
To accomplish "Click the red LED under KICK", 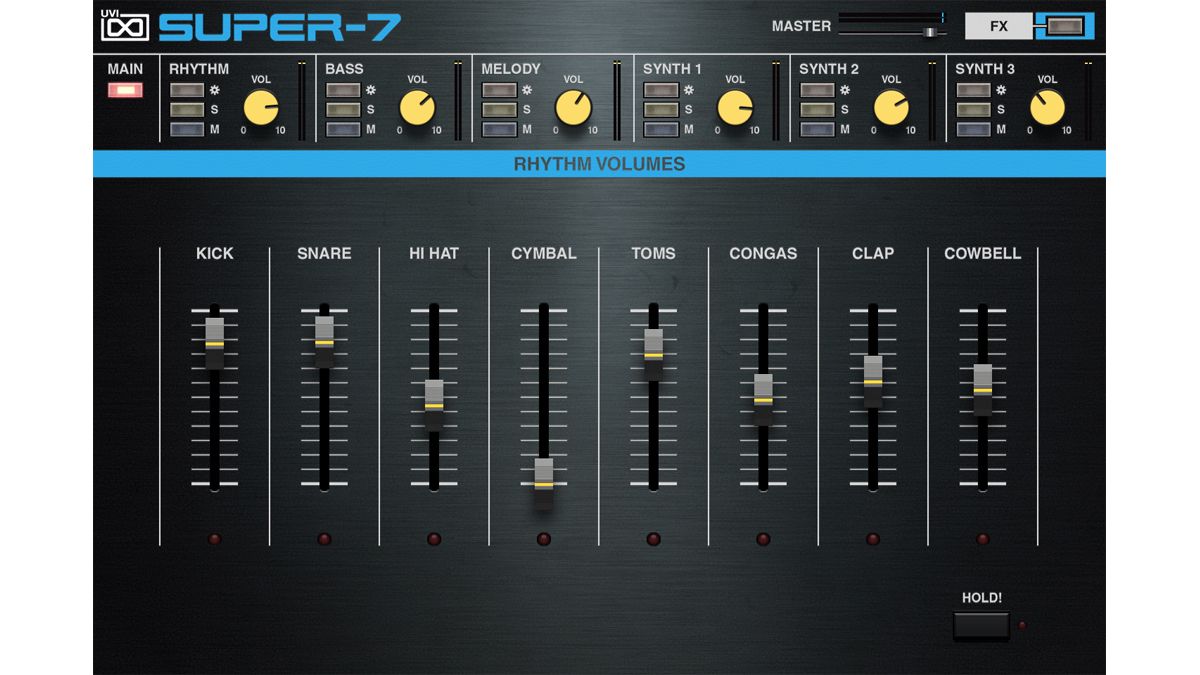I will pos(214,539).
